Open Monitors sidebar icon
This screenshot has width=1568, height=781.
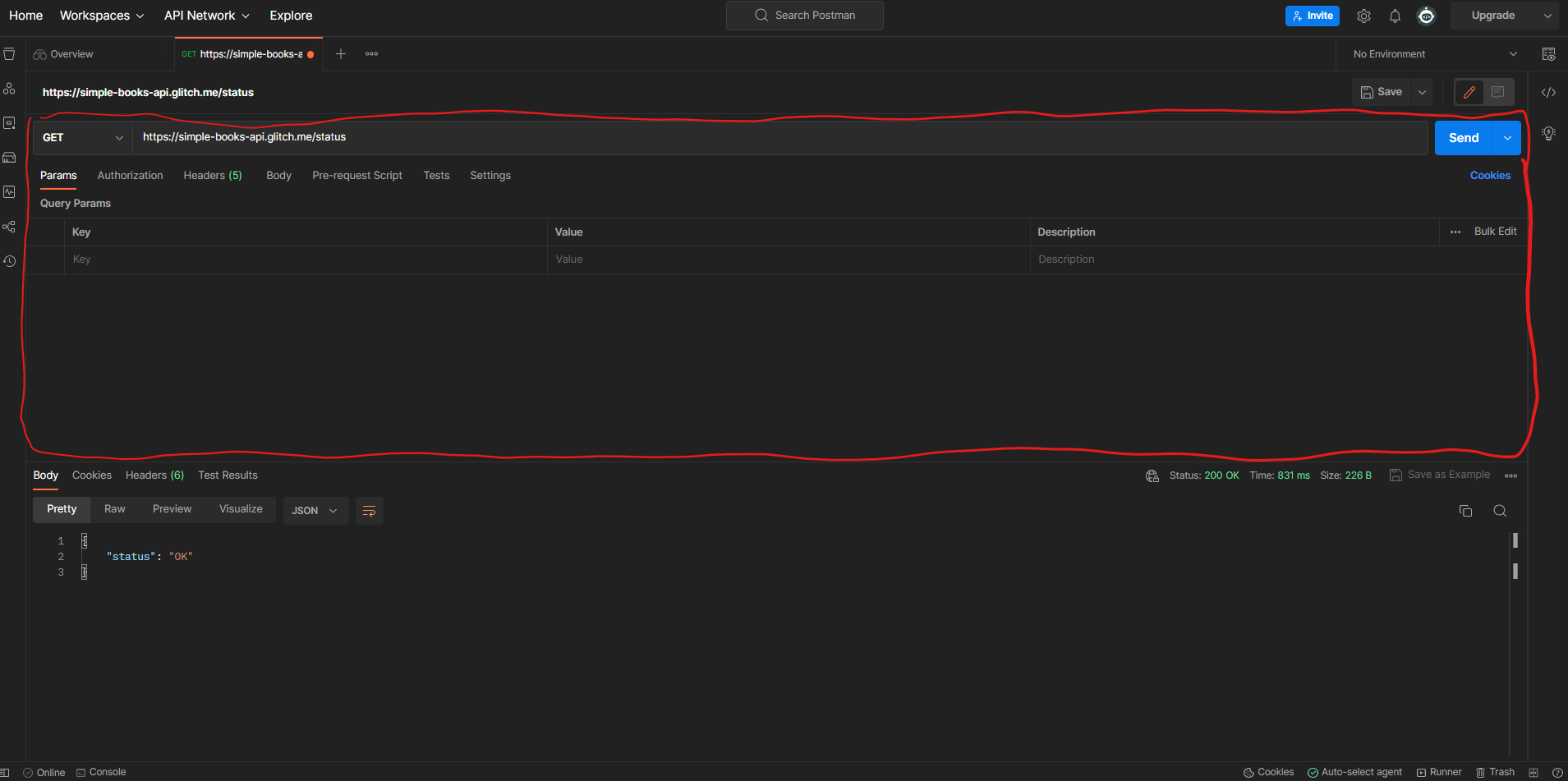(x=9, y=192)
